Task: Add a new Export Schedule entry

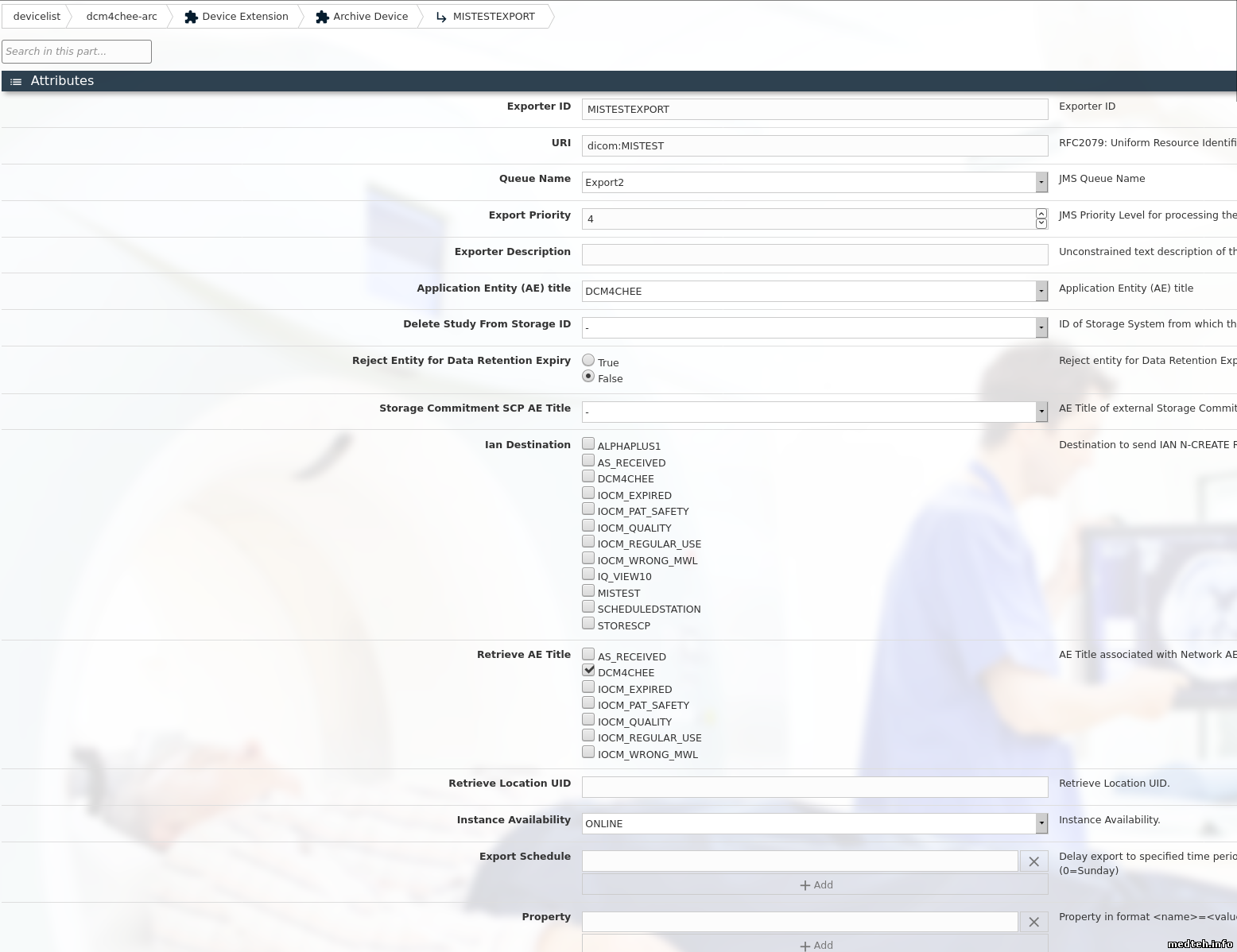Action: pos(815,885)
